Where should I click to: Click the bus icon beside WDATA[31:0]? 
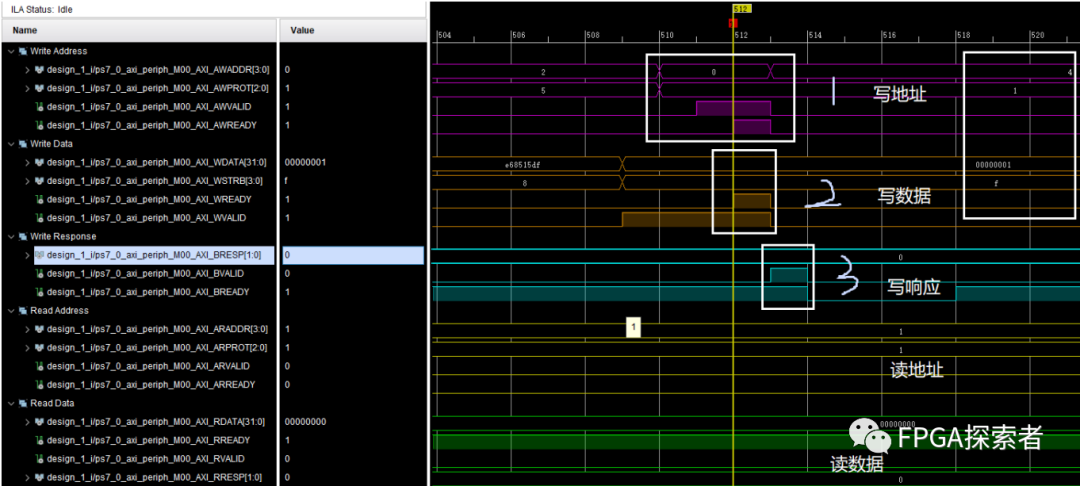(x=39, y=162)
